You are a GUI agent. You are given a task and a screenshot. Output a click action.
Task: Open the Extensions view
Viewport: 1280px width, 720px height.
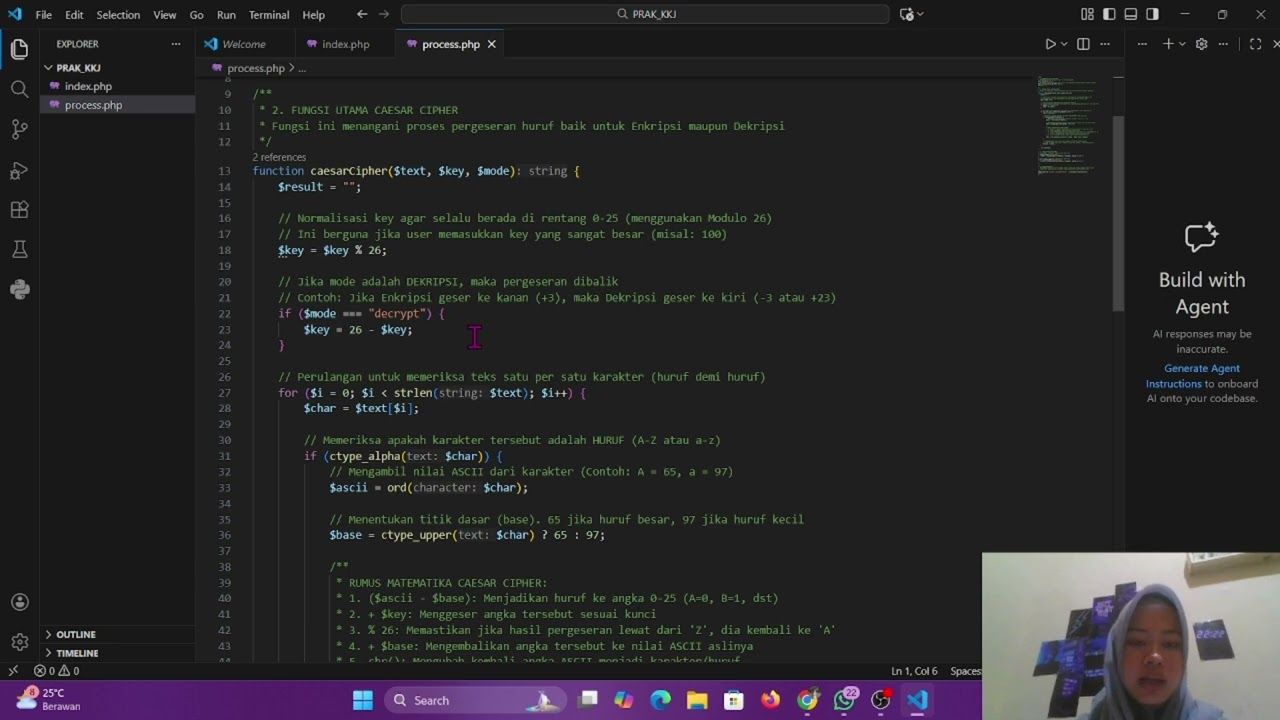(x=19, y=210)
